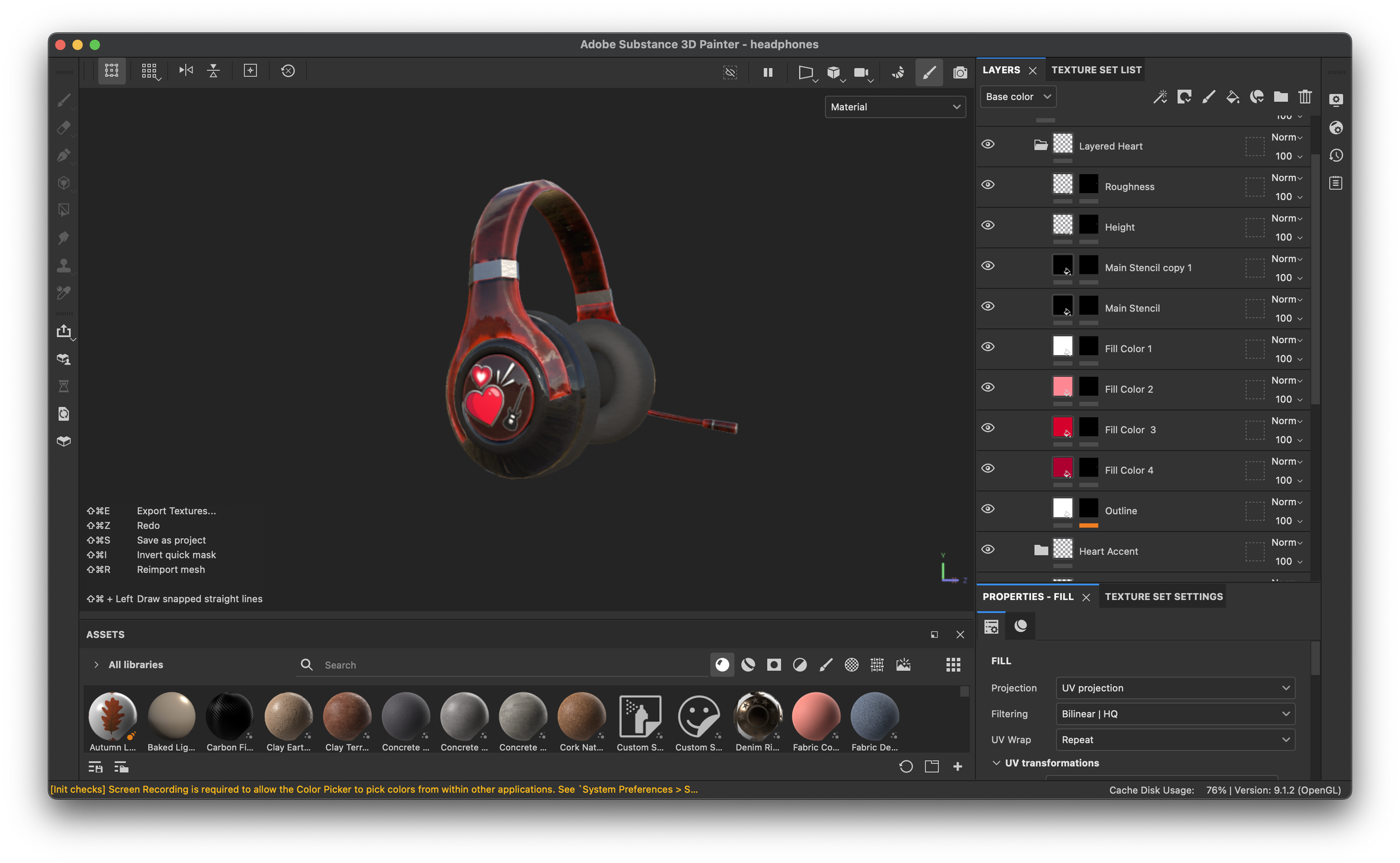This screenshot has height=863, width=1400.
Task: Select the Layers tab
Action: [x=1001, y=70]
